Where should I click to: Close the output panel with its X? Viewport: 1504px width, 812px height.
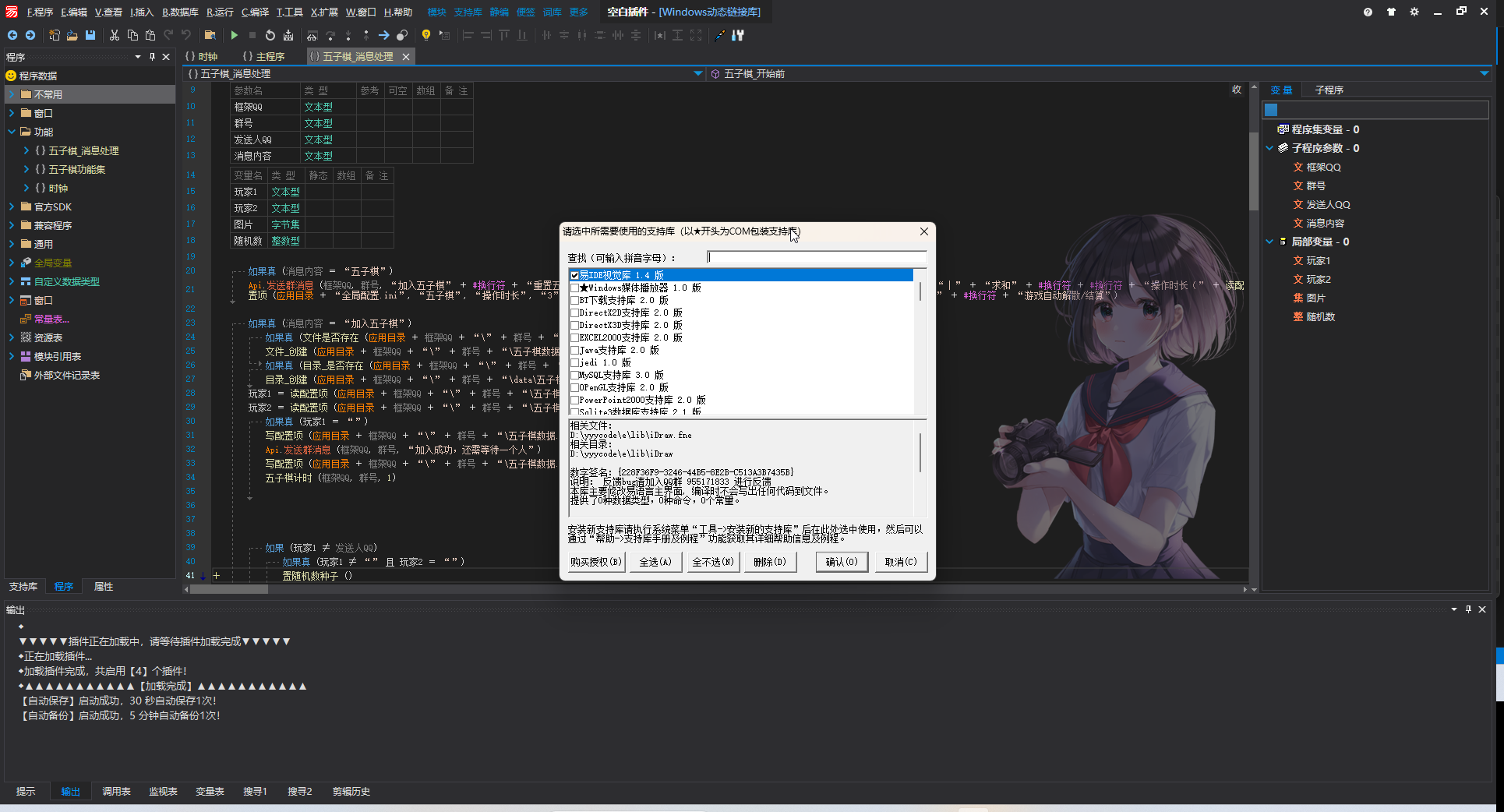(x=1482, y=609)
